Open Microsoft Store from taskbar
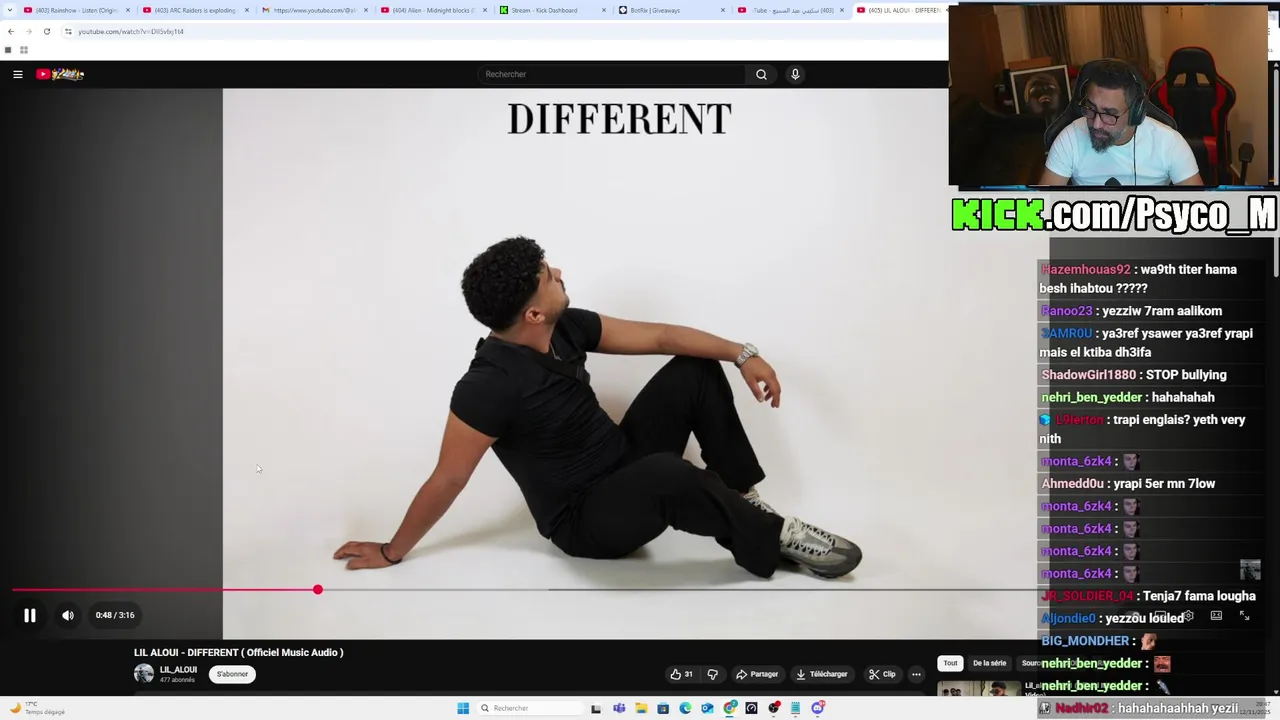The width and height of the screenshot is (1280, 720). point(663,708)
